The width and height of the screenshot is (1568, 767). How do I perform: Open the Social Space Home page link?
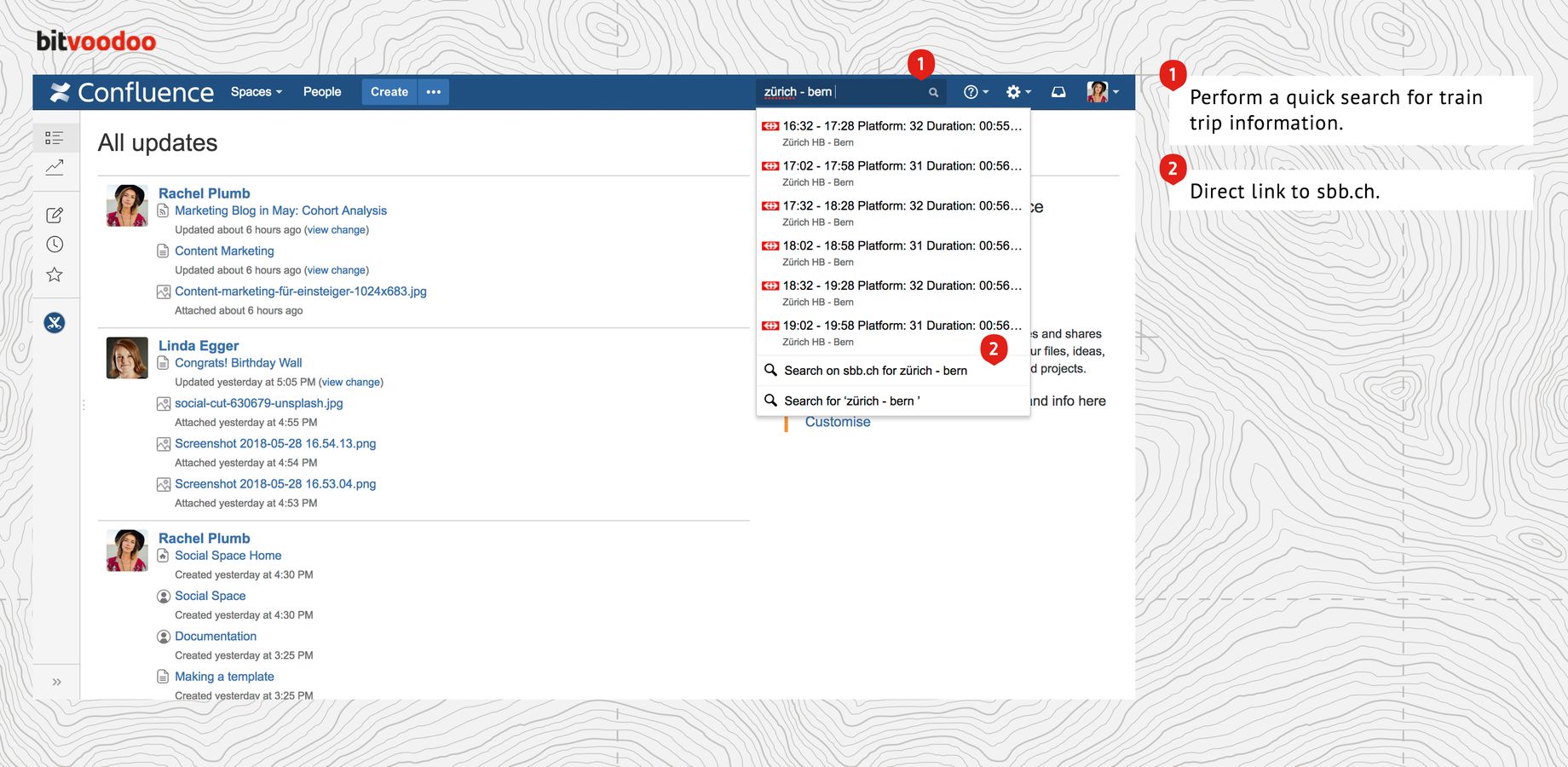(228, 556)
